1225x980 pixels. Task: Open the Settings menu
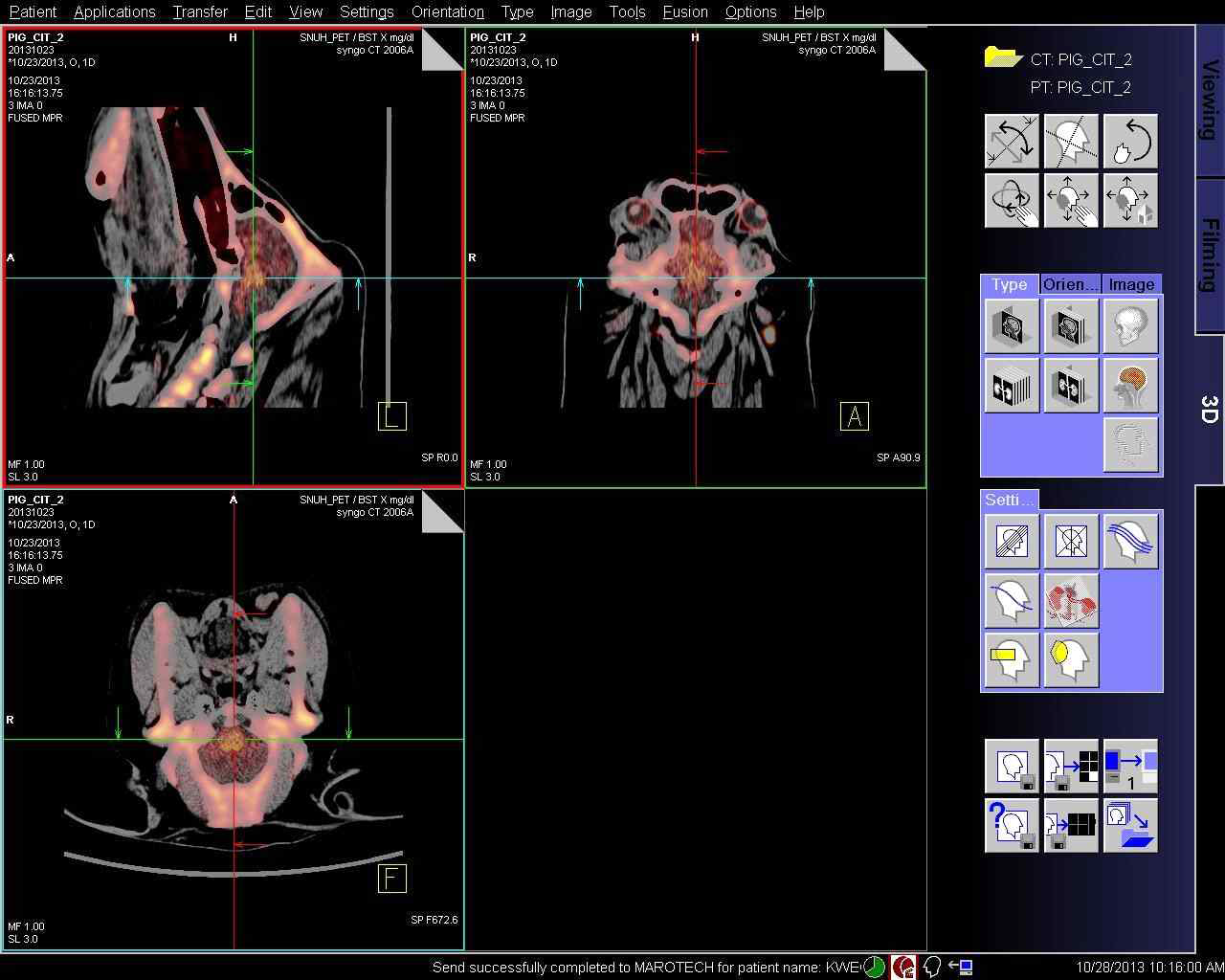coord(367,11)
